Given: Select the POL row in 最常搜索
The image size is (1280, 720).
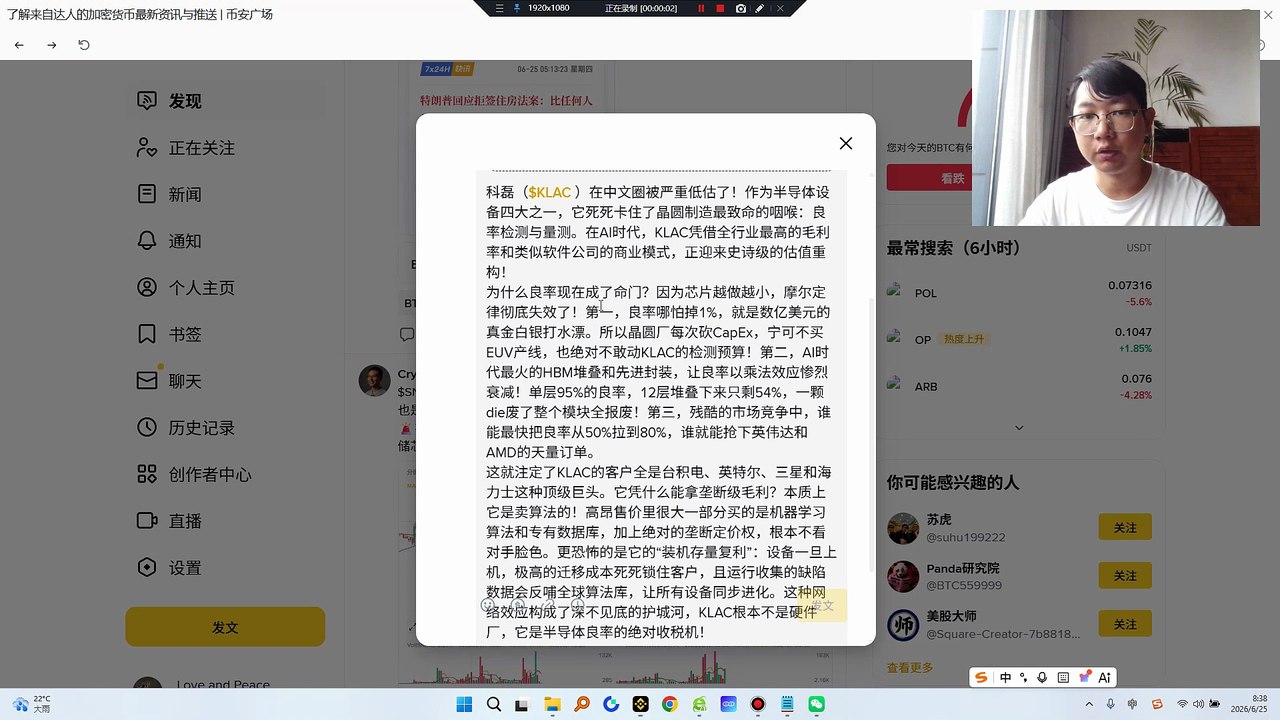Looking at the screenshot, I should pos(1020,293).
